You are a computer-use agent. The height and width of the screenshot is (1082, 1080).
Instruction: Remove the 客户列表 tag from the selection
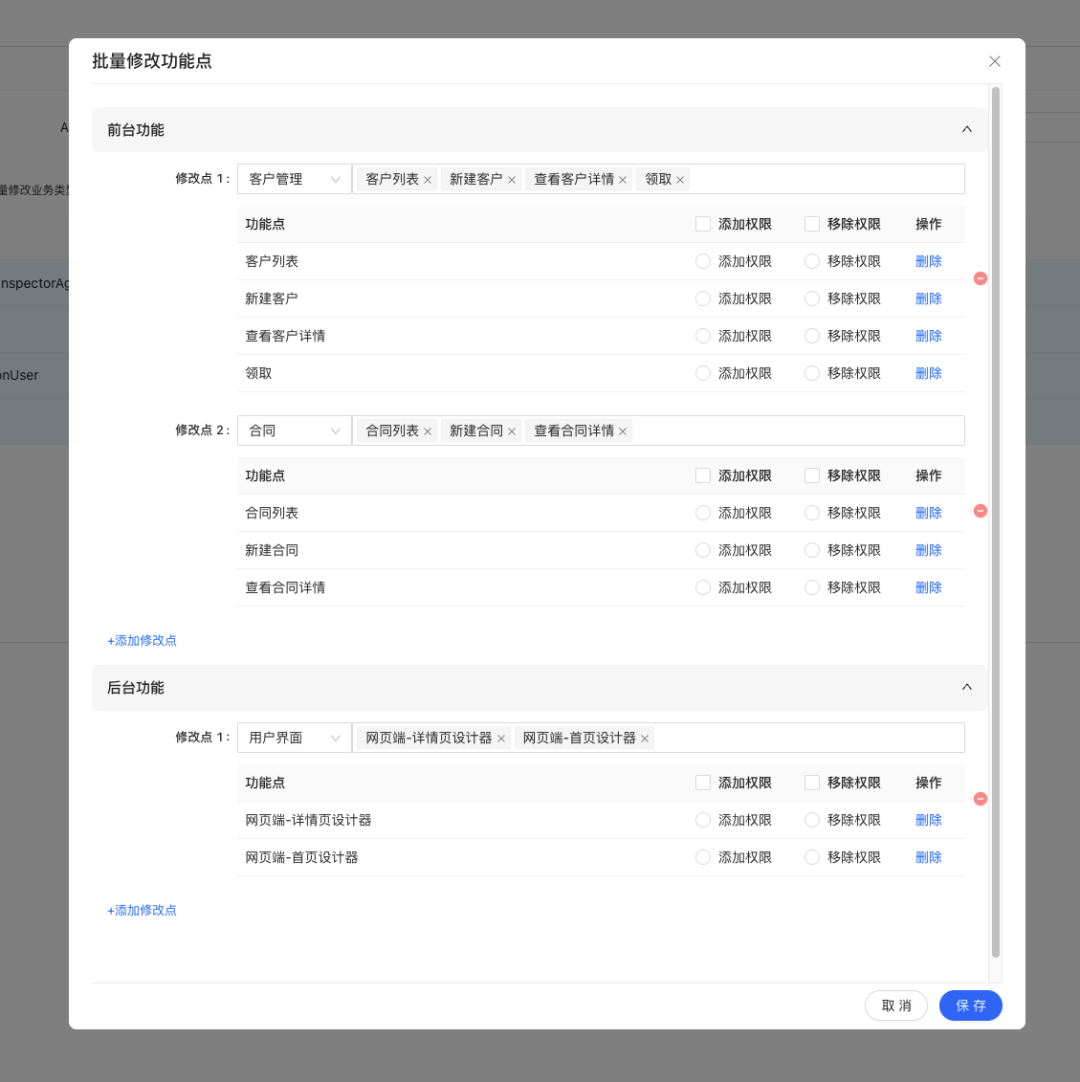coord(428,180)
